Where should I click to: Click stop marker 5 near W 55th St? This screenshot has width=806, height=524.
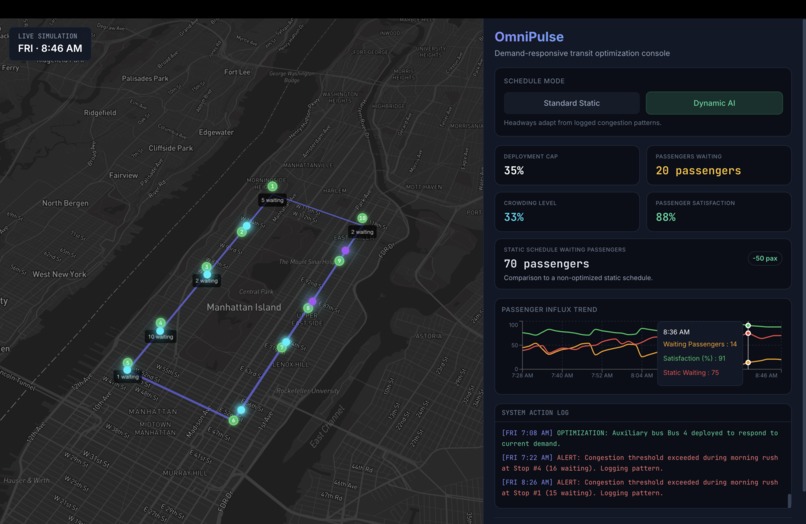[127, 363]
